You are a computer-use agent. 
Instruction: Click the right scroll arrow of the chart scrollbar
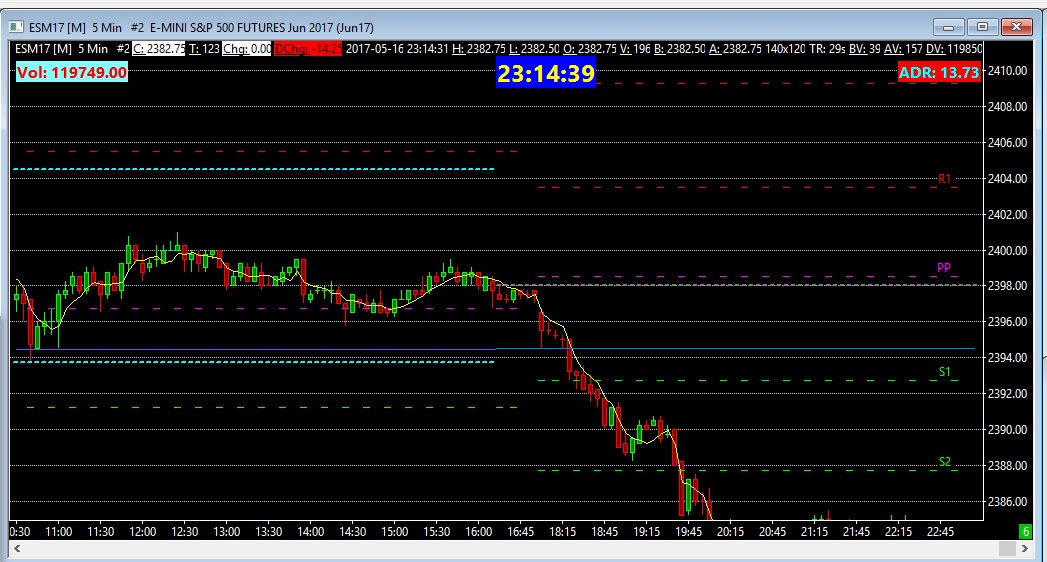1025,548
